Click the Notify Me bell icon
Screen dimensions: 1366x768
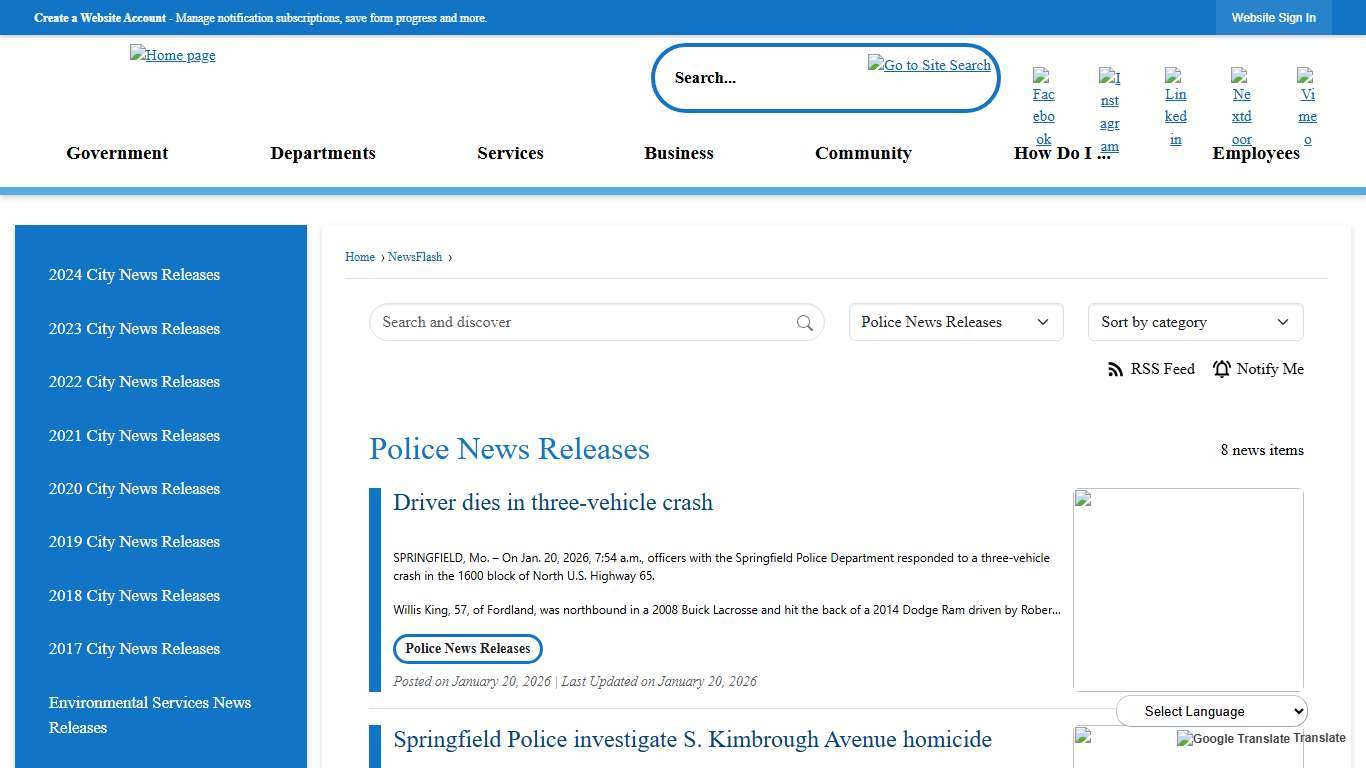[1221, 369]
